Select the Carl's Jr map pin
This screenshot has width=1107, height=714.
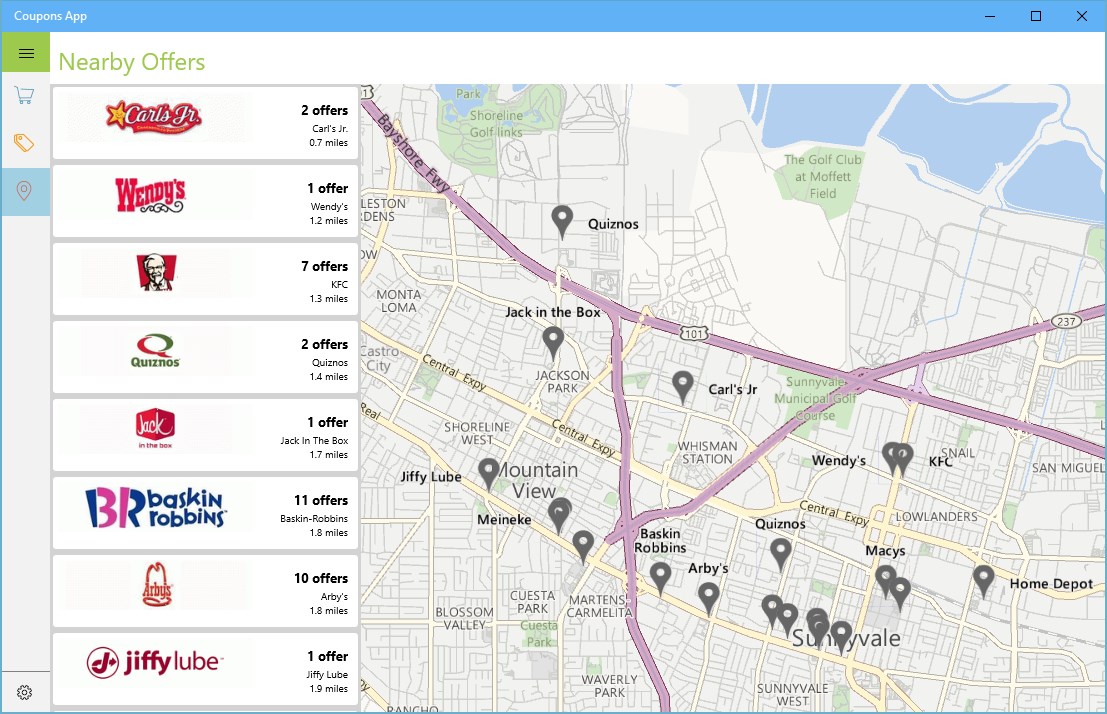pos(683,387)
